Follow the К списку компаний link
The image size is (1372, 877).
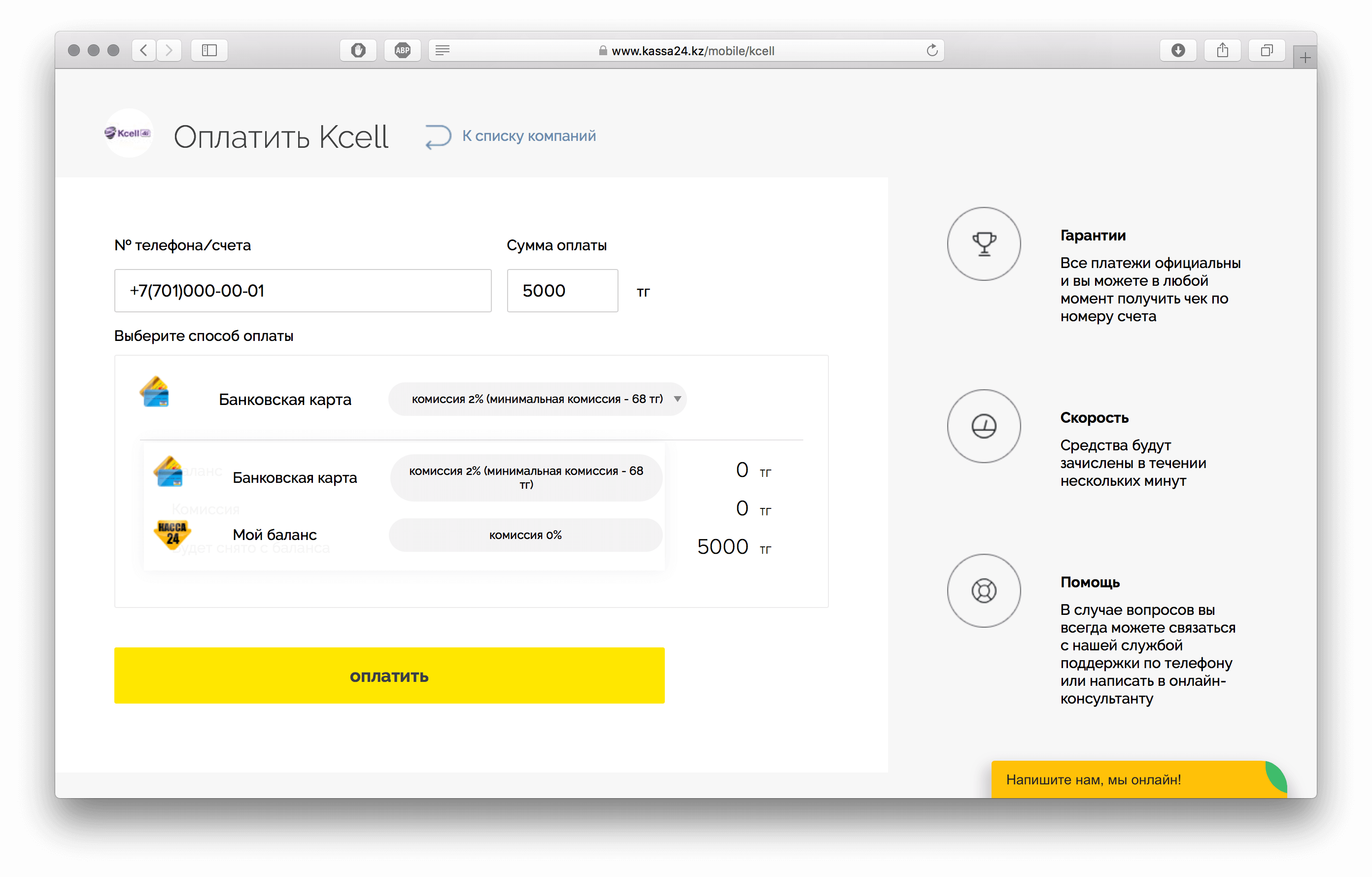529,136
